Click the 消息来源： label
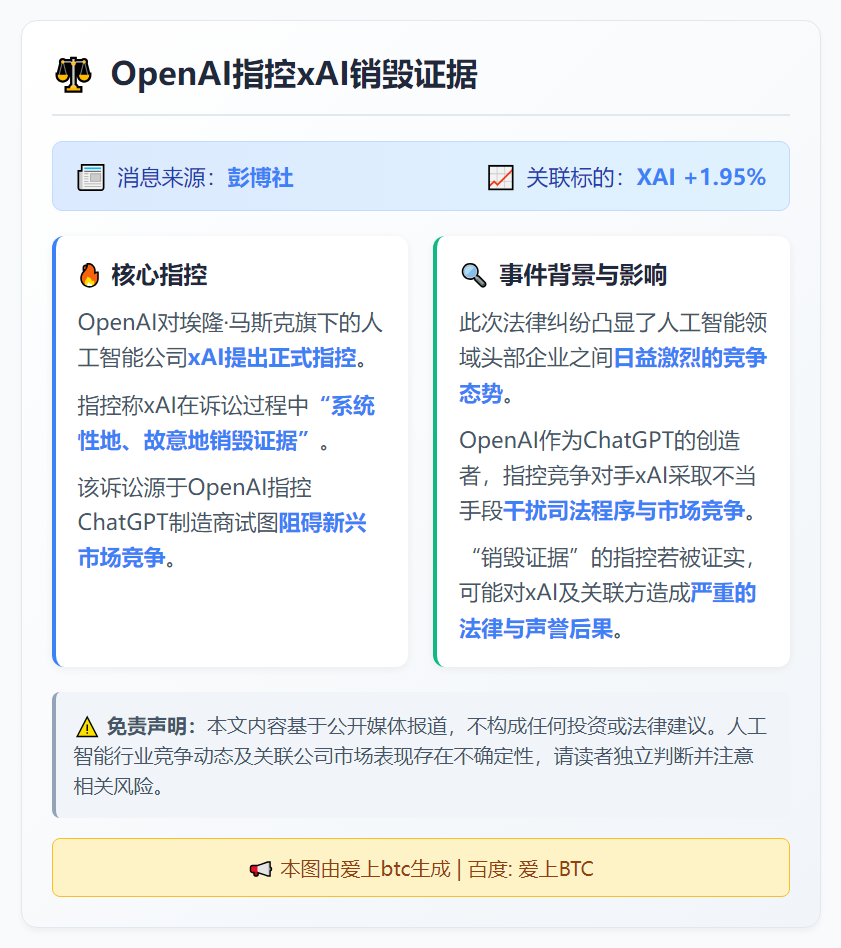Viewport: 841px width, 948px height. pyautogui.click(x=166, y=178)
